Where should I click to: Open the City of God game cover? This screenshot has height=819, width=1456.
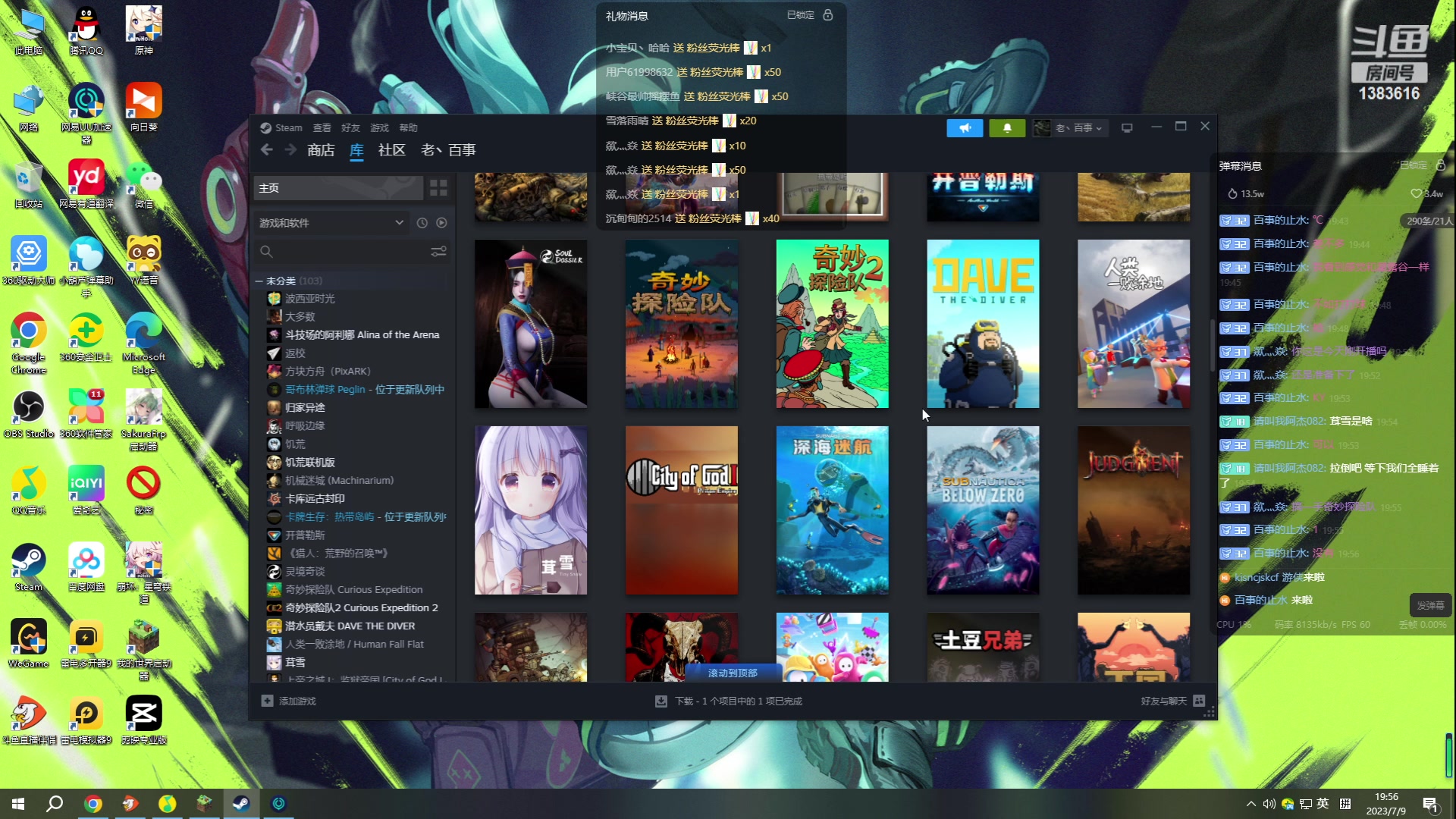point(682,510)
